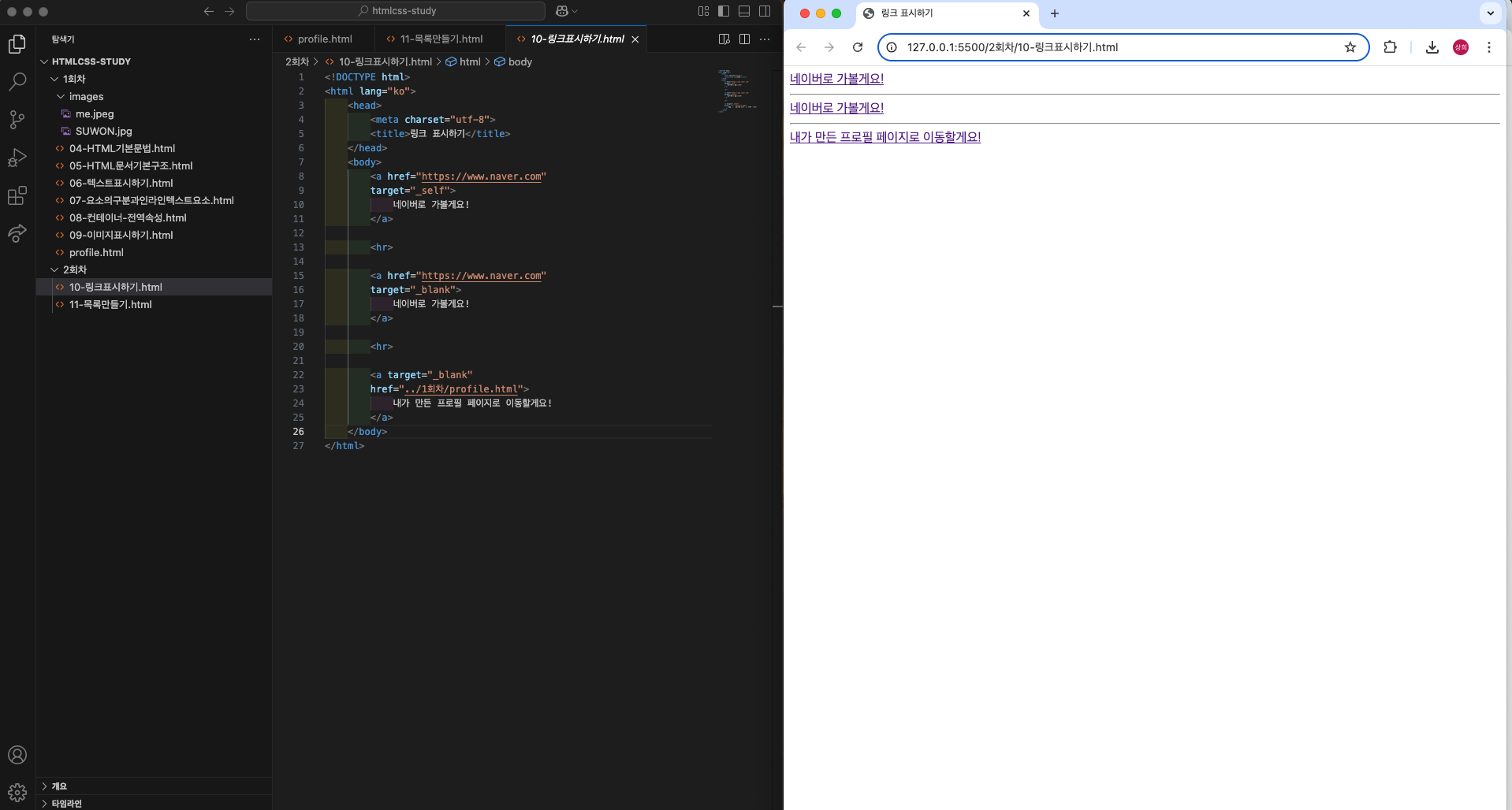1512x810 pixels.
Task: Open the Copilot chat icon in the title bar
Action: (562, 11)
